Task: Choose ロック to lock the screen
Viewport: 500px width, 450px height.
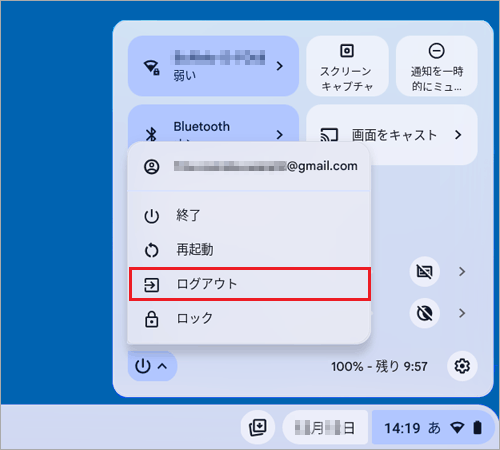Action: tap(249, 319)
